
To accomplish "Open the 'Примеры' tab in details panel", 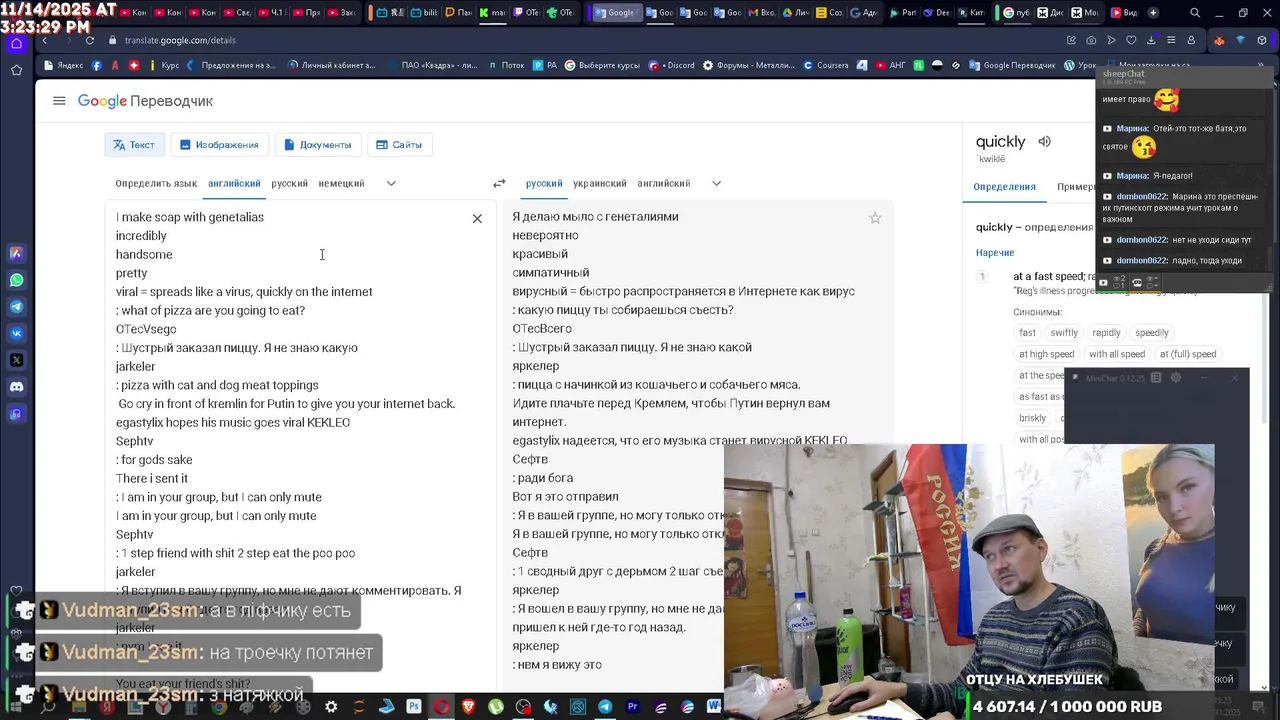I will [1075, 187].
